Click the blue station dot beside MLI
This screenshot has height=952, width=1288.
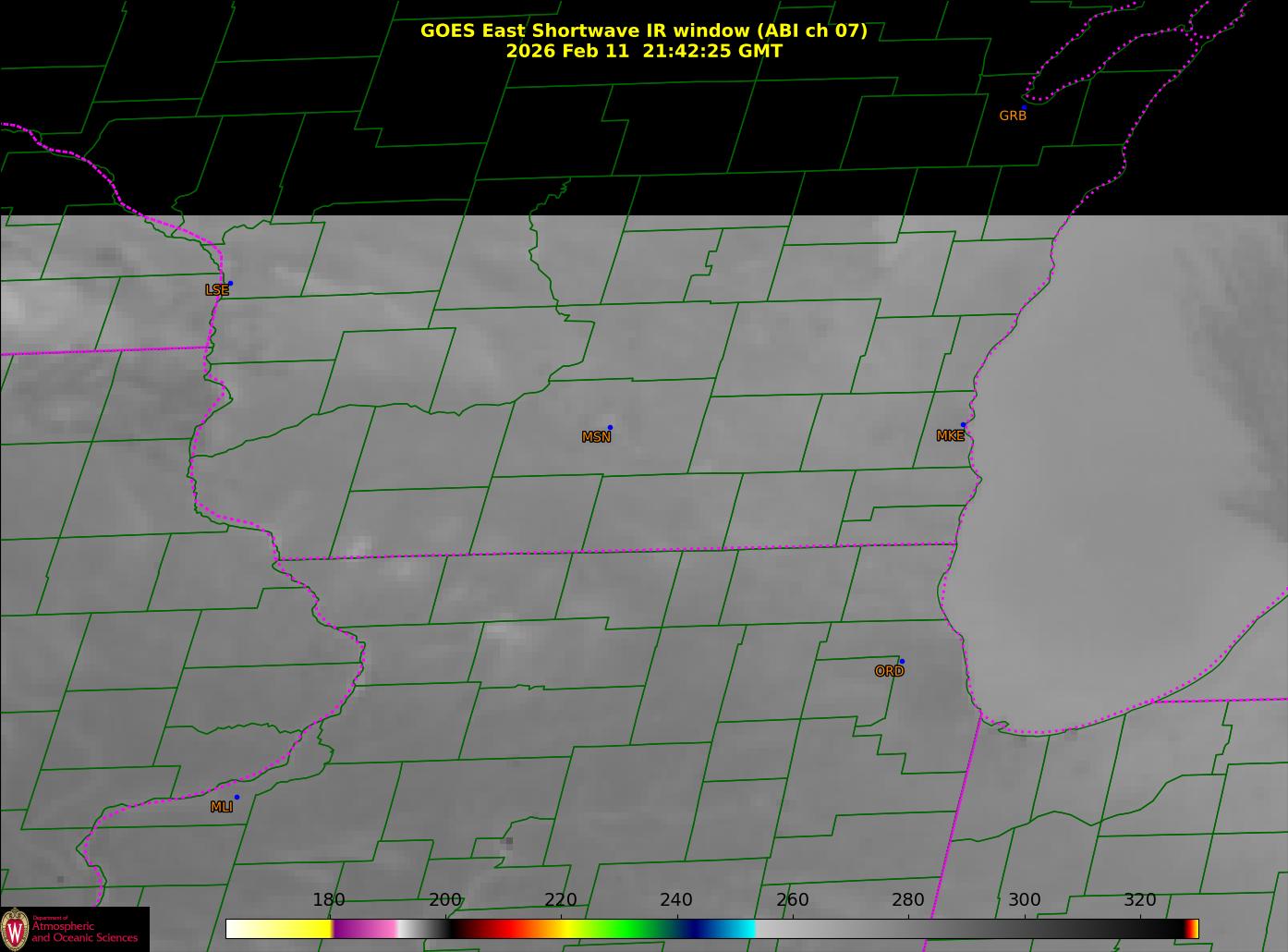coord(237,798)
